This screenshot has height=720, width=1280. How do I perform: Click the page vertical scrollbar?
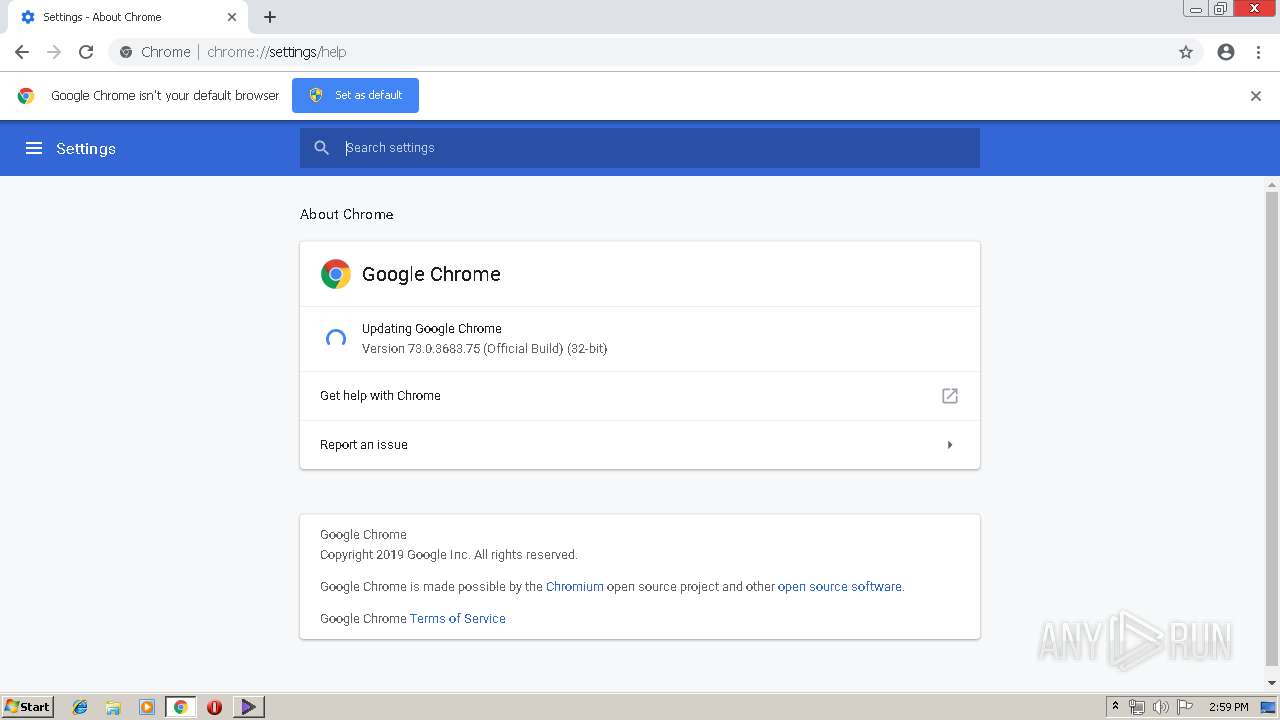tap(1272, 429)
